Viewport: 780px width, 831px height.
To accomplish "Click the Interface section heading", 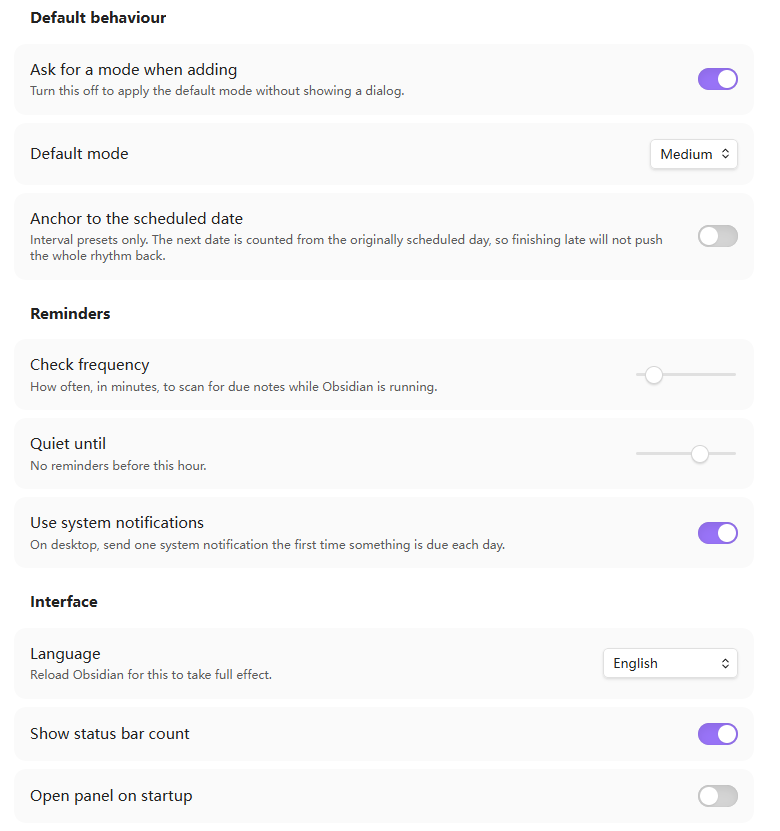I will [64, 602].
